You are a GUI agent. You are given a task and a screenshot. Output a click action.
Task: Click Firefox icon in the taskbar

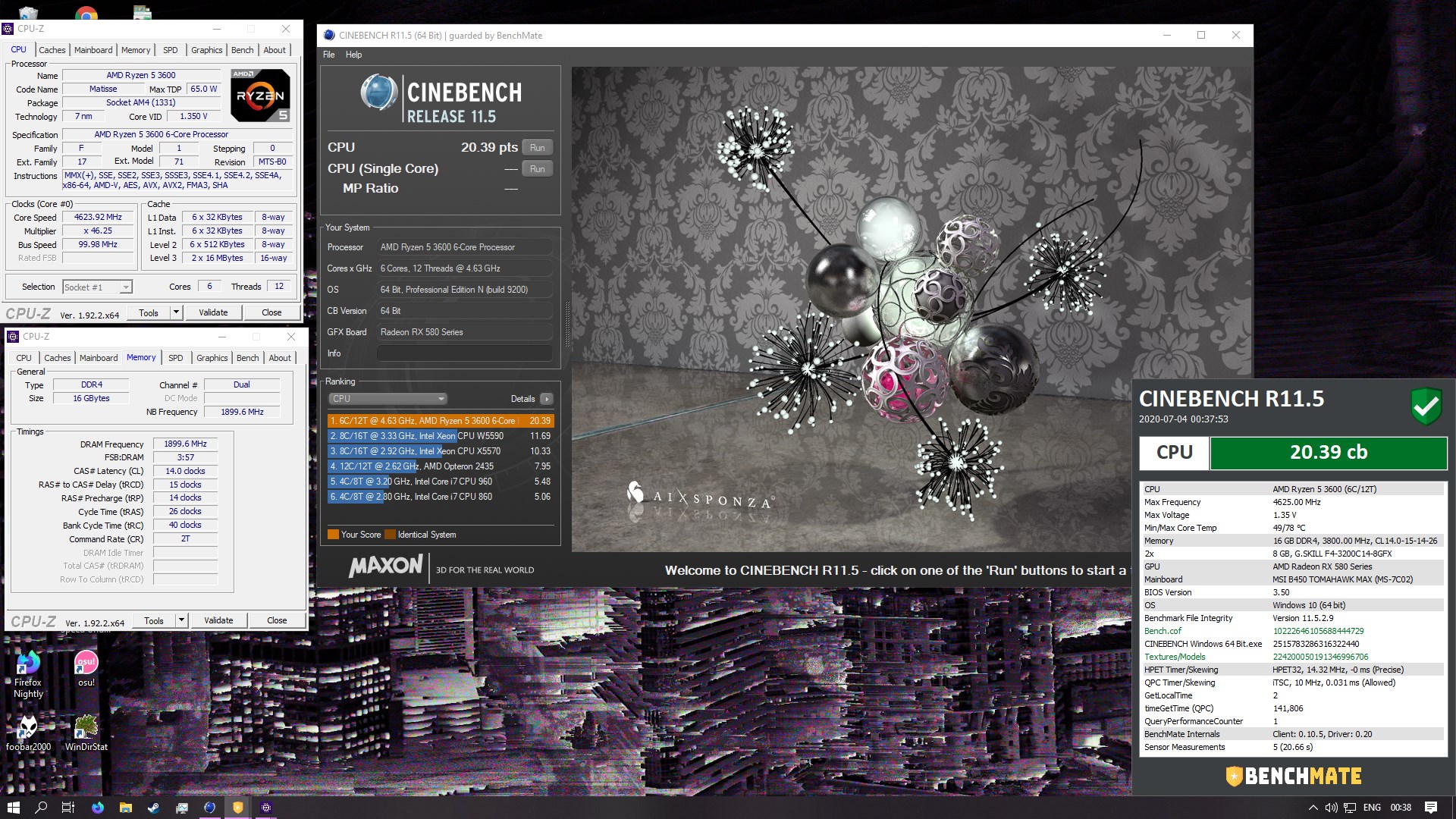tap(98, 808)
